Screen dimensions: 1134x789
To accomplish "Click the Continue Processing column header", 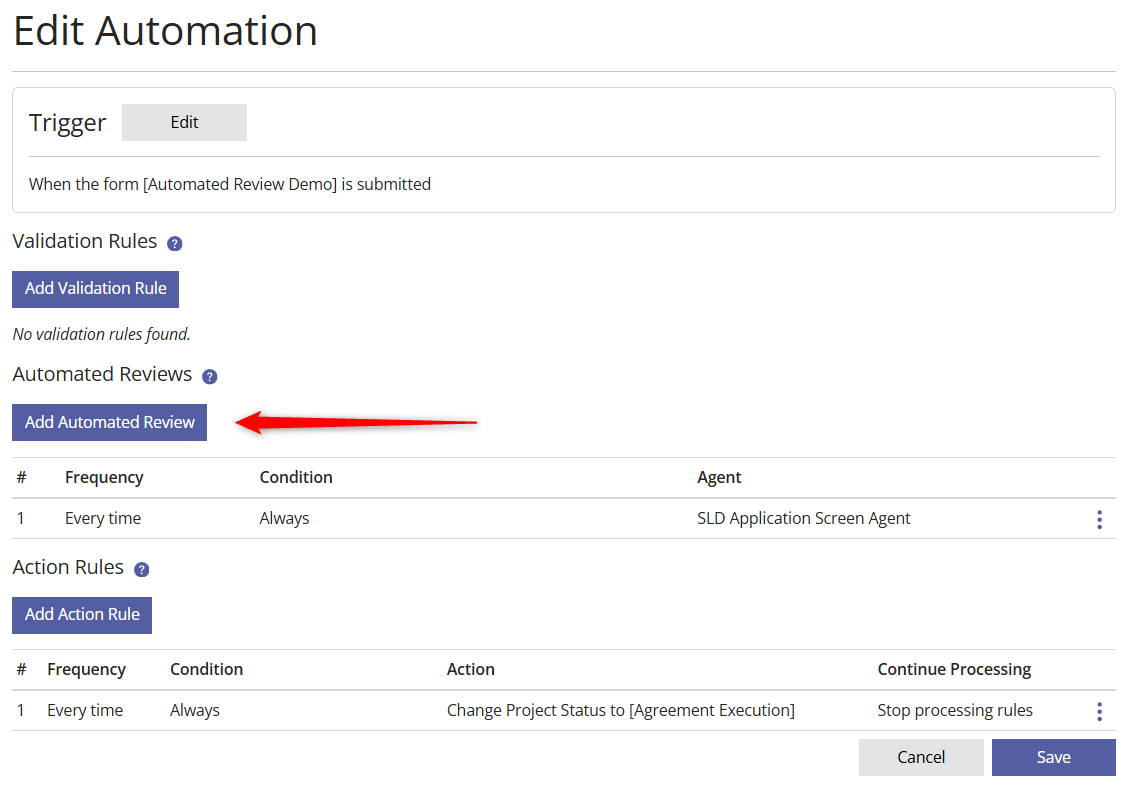I will [954, 670].
